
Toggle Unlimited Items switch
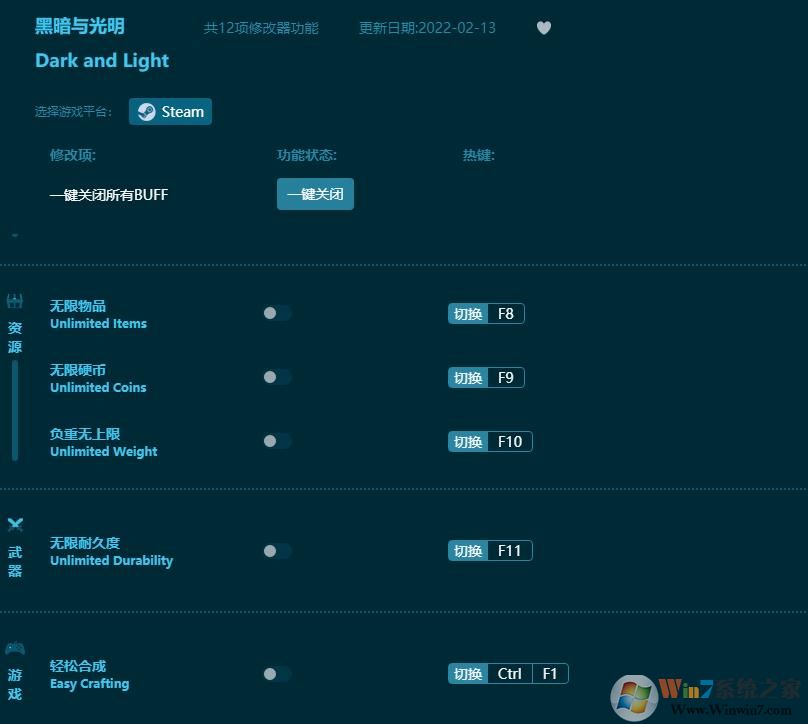277,313
